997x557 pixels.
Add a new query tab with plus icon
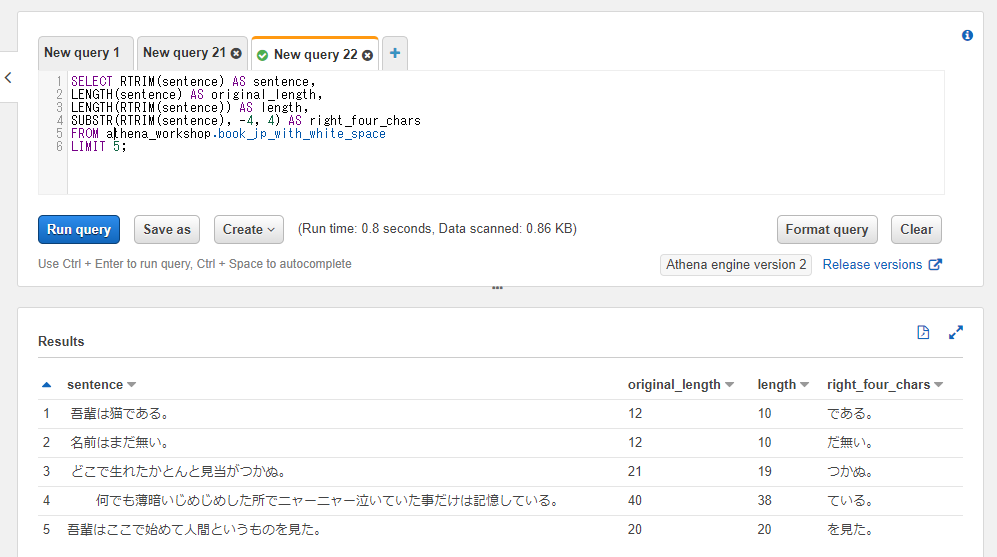click(395, 54)
